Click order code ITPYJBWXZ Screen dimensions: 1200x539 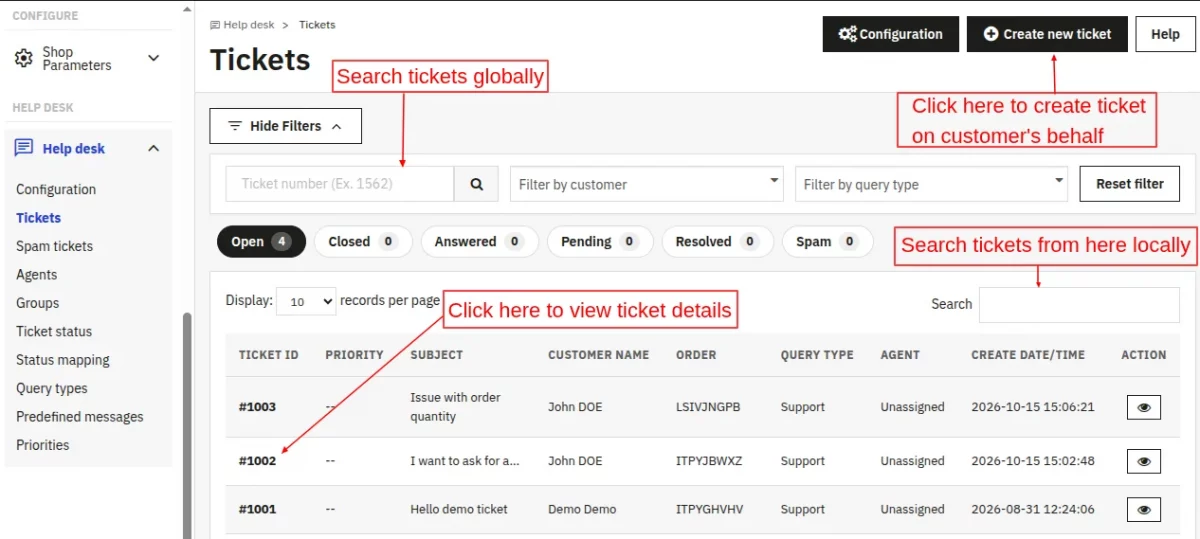coord(709,461)
